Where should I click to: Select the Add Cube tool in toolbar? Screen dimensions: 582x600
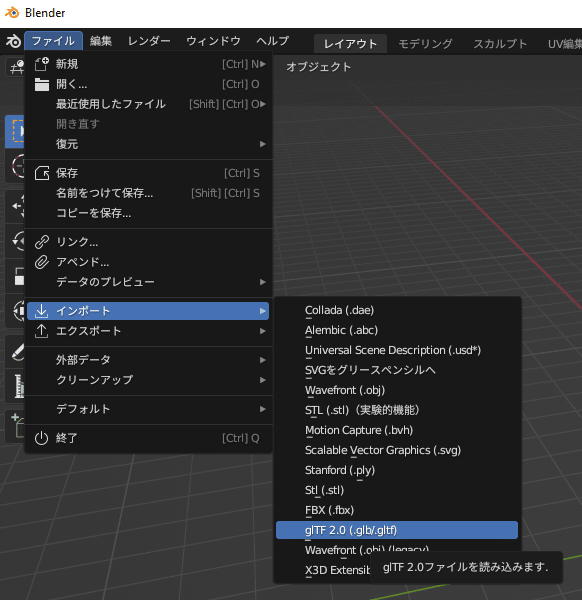coord(15,426)
